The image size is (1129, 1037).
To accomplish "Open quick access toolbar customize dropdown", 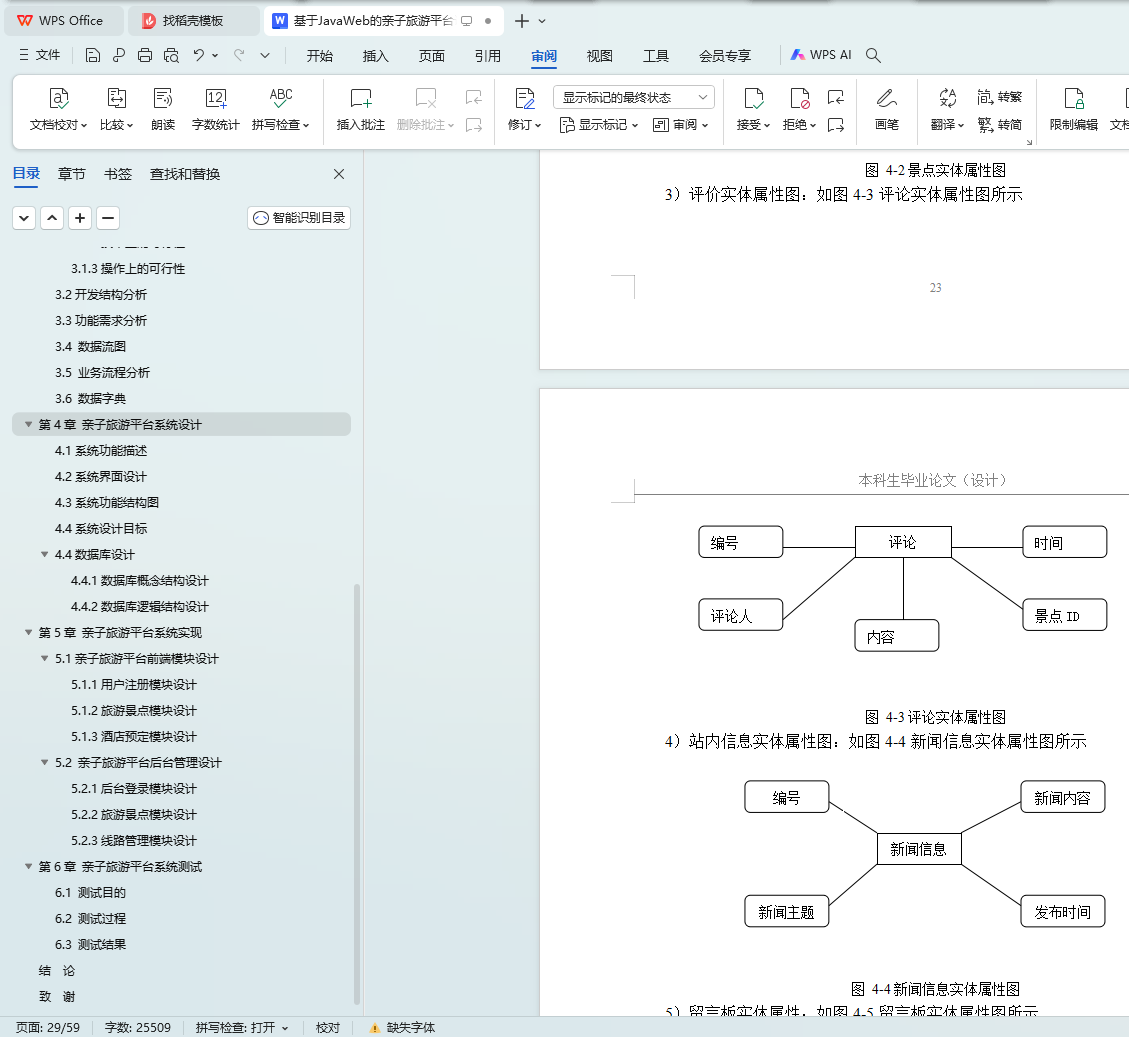I will pyautogui.click(x=265, y=55).
